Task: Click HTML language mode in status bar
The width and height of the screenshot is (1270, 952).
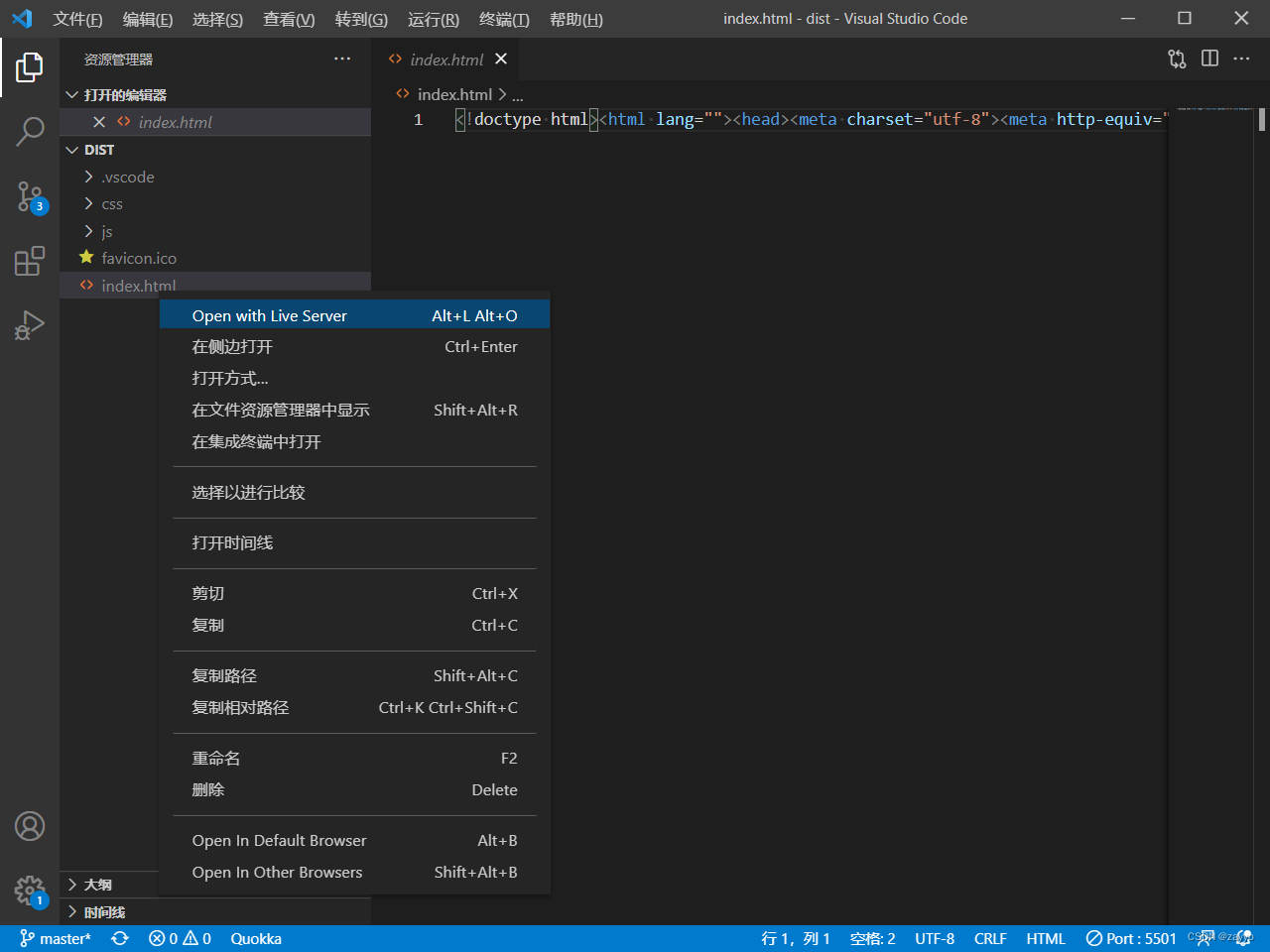Action: 1046,938
